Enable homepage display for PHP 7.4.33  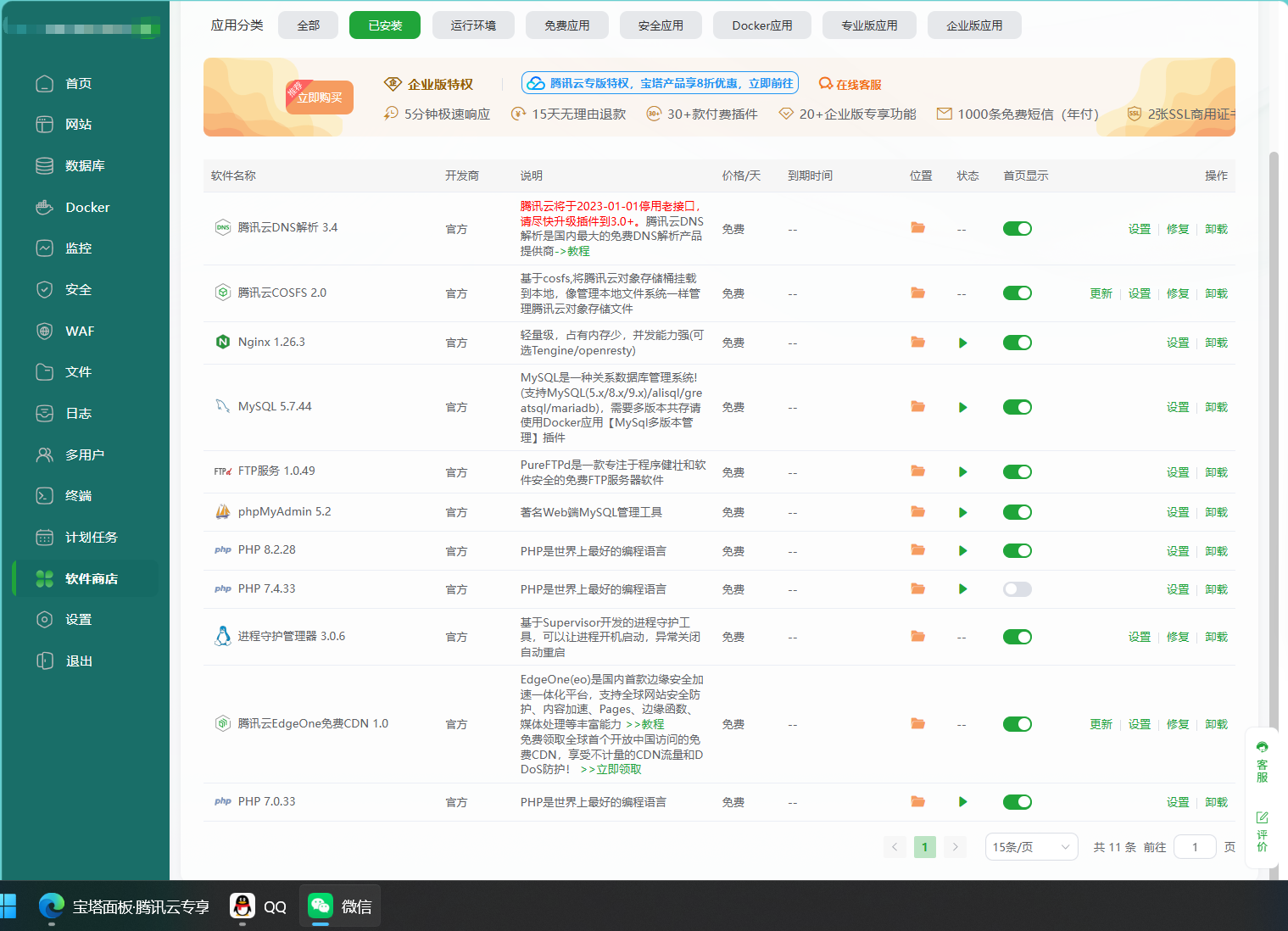1017,589
